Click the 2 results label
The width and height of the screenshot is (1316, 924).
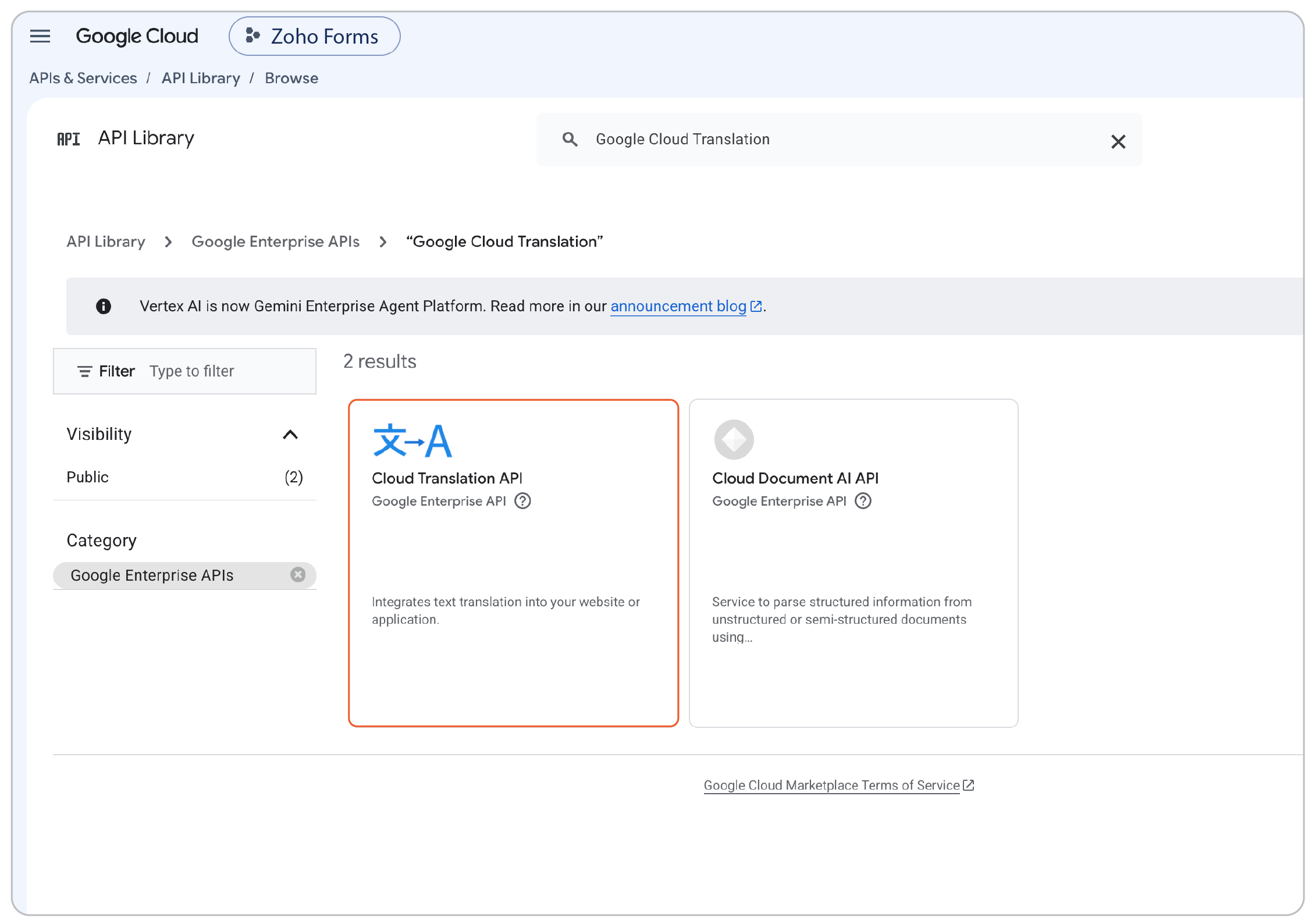pyautogui.click(x=380, y=361)
